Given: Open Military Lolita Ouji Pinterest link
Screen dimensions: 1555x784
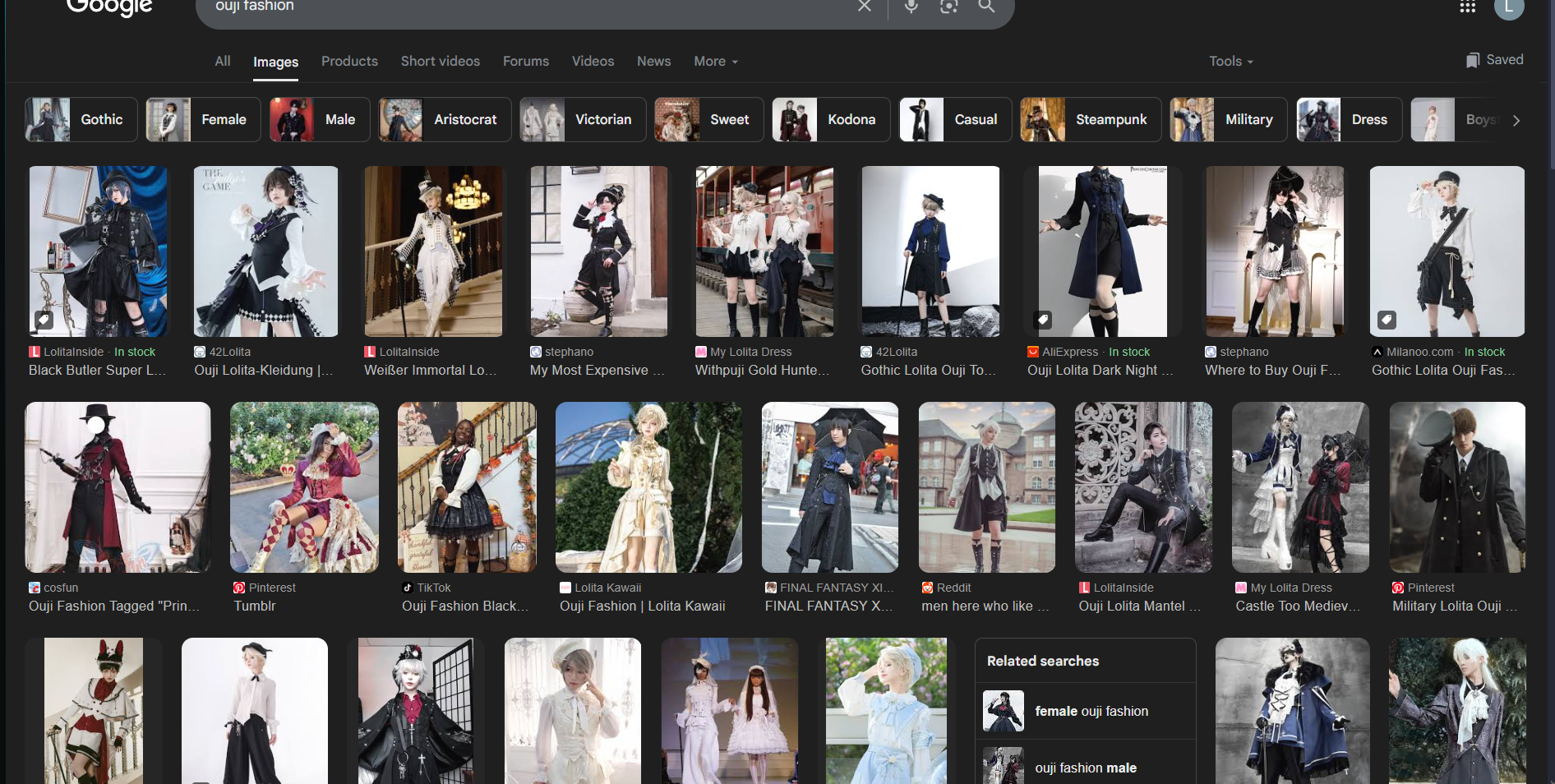Looking at the screenshot, I should pos(1455,606).
